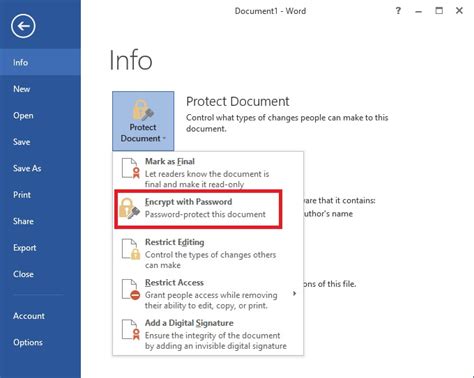Click the back arrow to exit Backstage
The width and height of the screenshot is (474, 378).
[x=23, y=26]
